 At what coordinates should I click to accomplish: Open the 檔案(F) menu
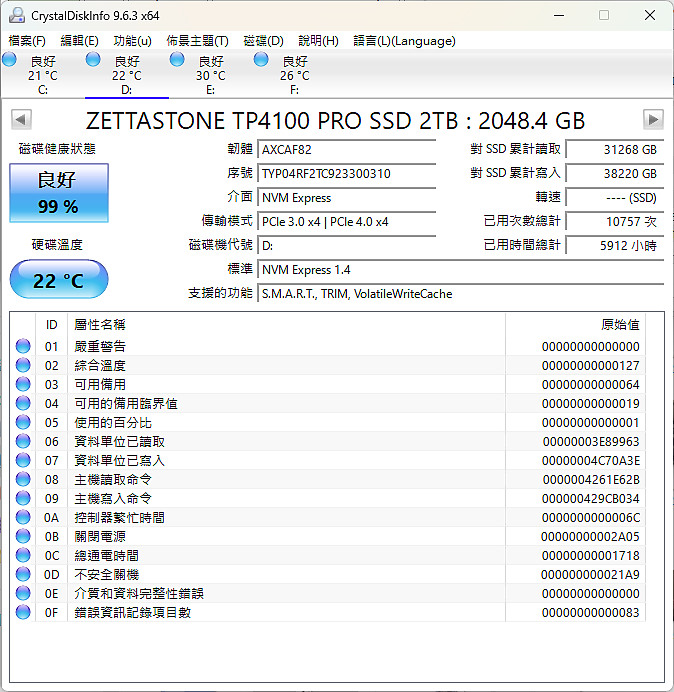click(x=27, y=41)
